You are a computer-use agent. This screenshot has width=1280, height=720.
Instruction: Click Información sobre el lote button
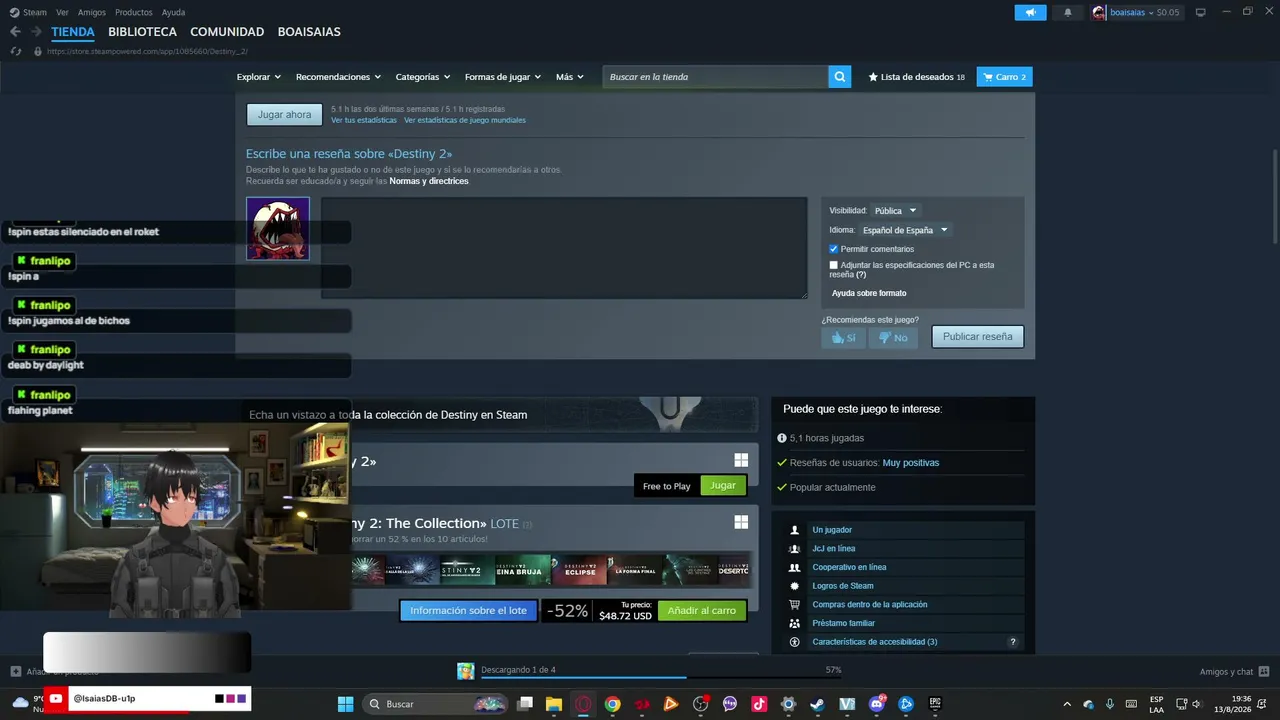pos(468,611)
